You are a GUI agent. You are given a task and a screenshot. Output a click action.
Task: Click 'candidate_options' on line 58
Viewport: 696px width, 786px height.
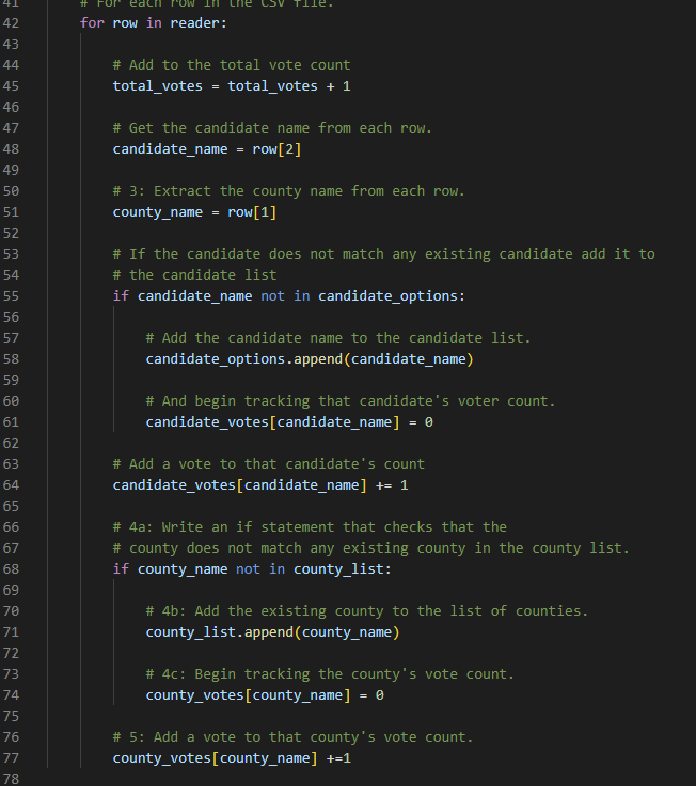[215, 359]
